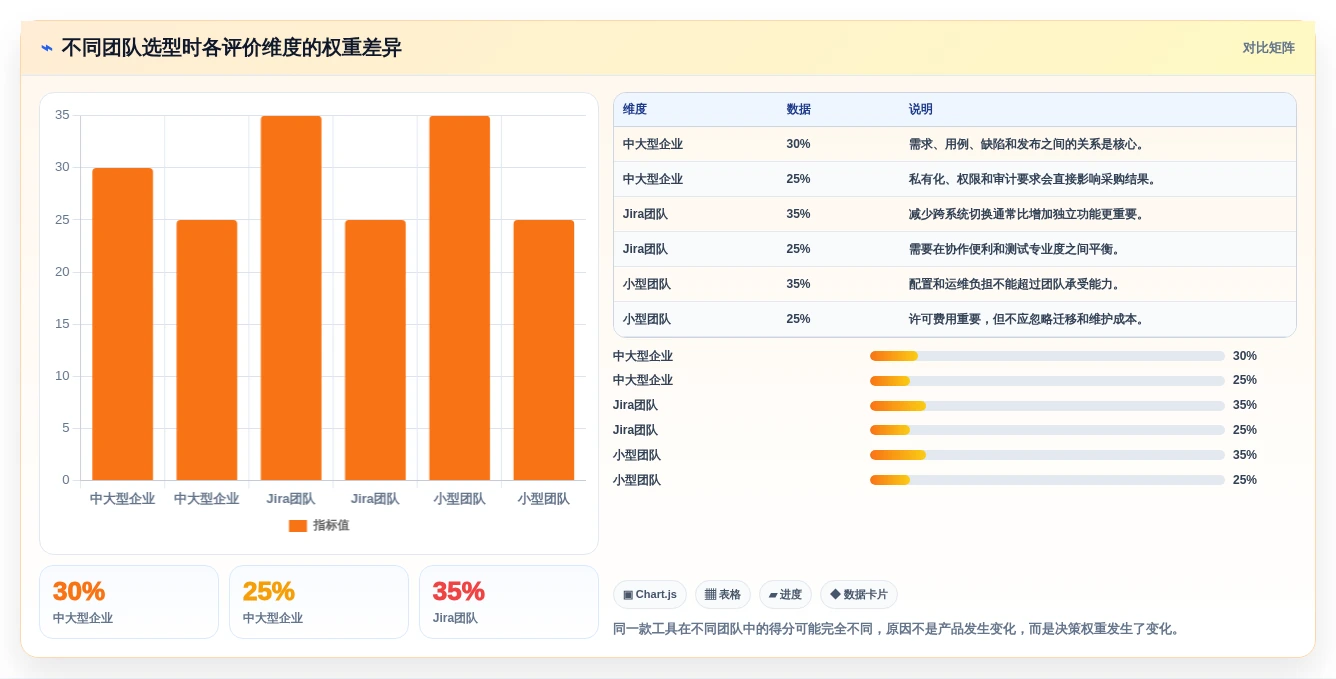The image size is (1336, 679).
Task: Select the Chart.js tag
Action: tap(650, 595)
